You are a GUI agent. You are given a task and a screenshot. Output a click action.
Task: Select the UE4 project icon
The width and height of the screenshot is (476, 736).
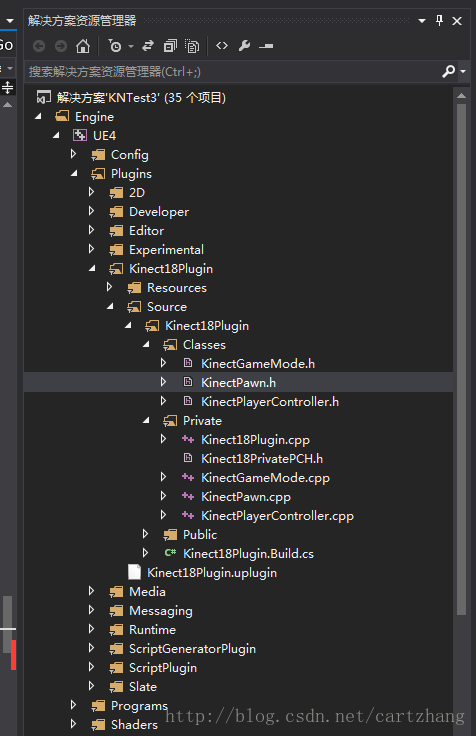80,136
